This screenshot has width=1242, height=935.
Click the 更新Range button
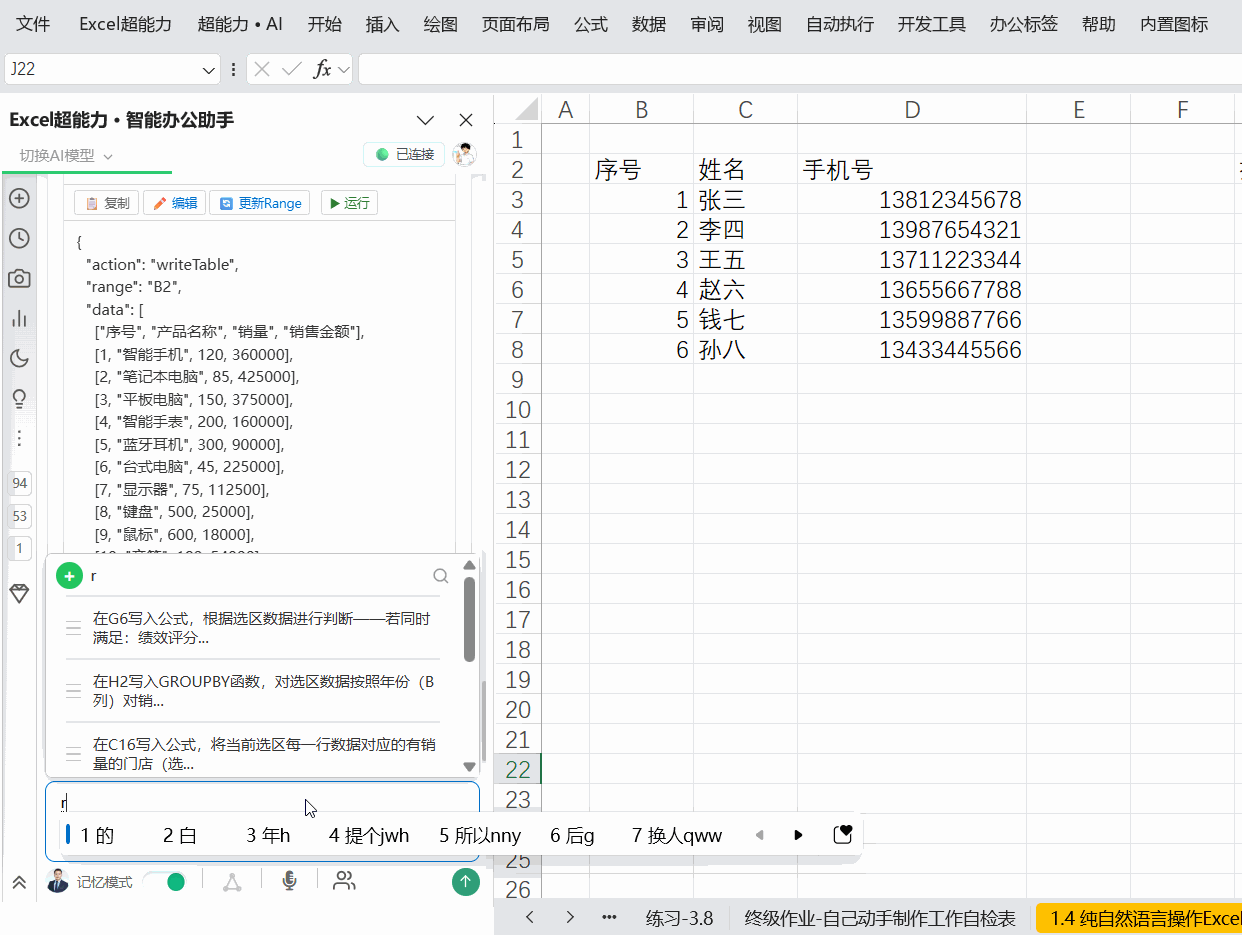(x=260, y=203)
